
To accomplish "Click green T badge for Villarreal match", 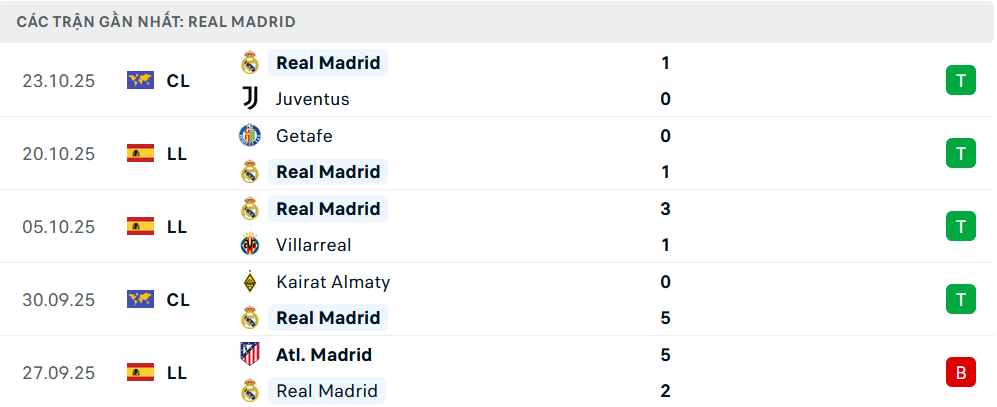I will click(x=960, y=227).
